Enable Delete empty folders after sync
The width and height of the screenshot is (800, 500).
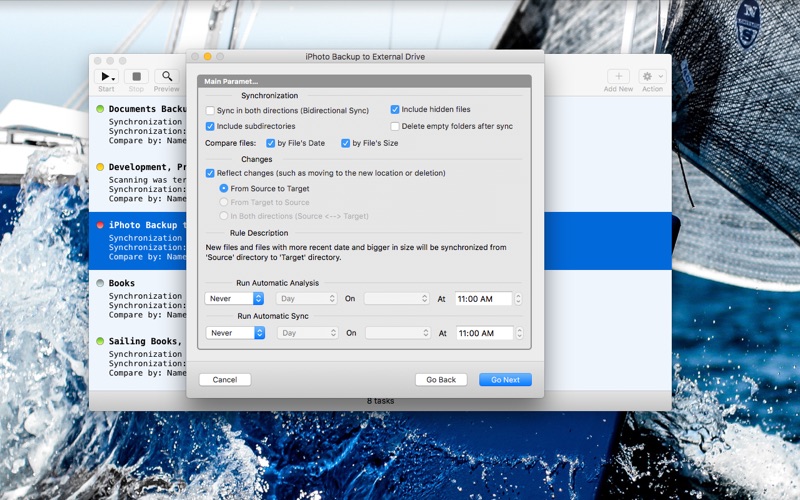pos(394,126)
